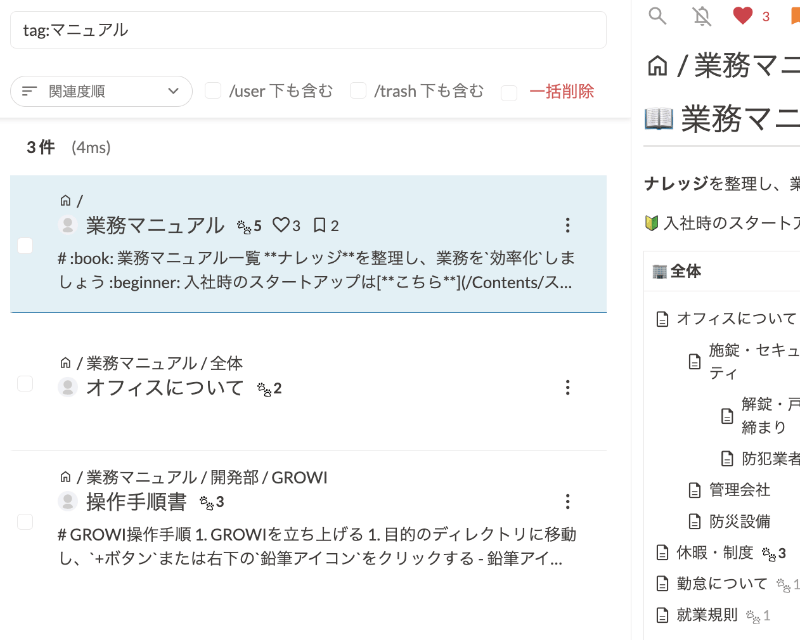Click the 一括削除 bulk delete button
800x640 pixels.
tap(561, 91)
